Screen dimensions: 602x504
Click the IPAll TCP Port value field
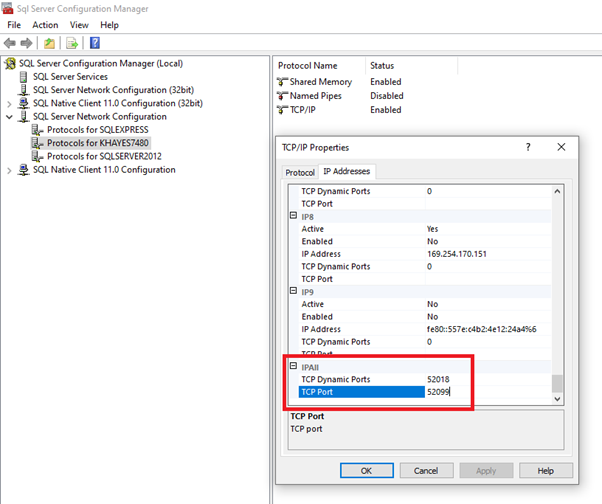coord(488,392)
